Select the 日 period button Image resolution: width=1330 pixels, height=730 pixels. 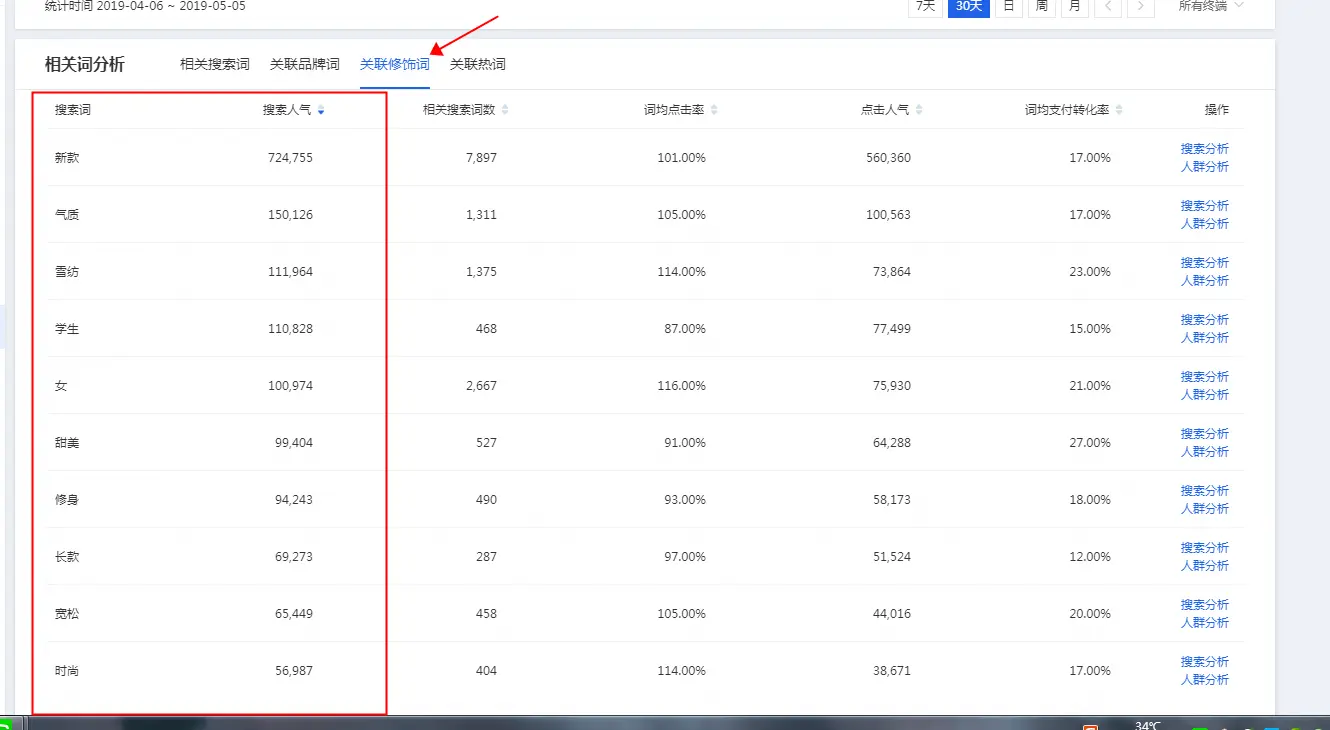[1009, 6]
